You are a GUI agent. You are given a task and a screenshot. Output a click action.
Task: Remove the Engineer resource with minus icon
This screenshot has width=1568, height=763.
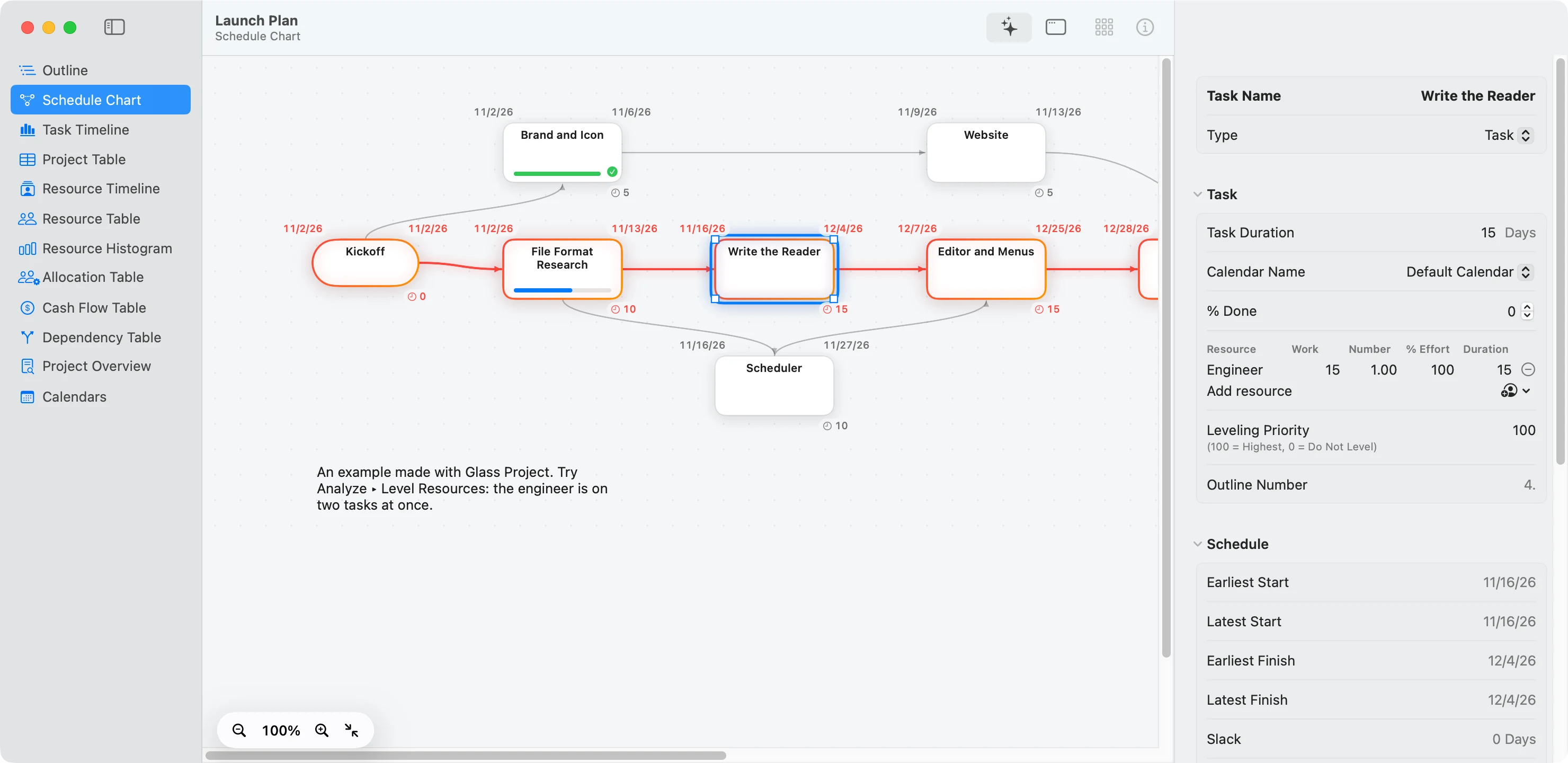point(1528,370)
